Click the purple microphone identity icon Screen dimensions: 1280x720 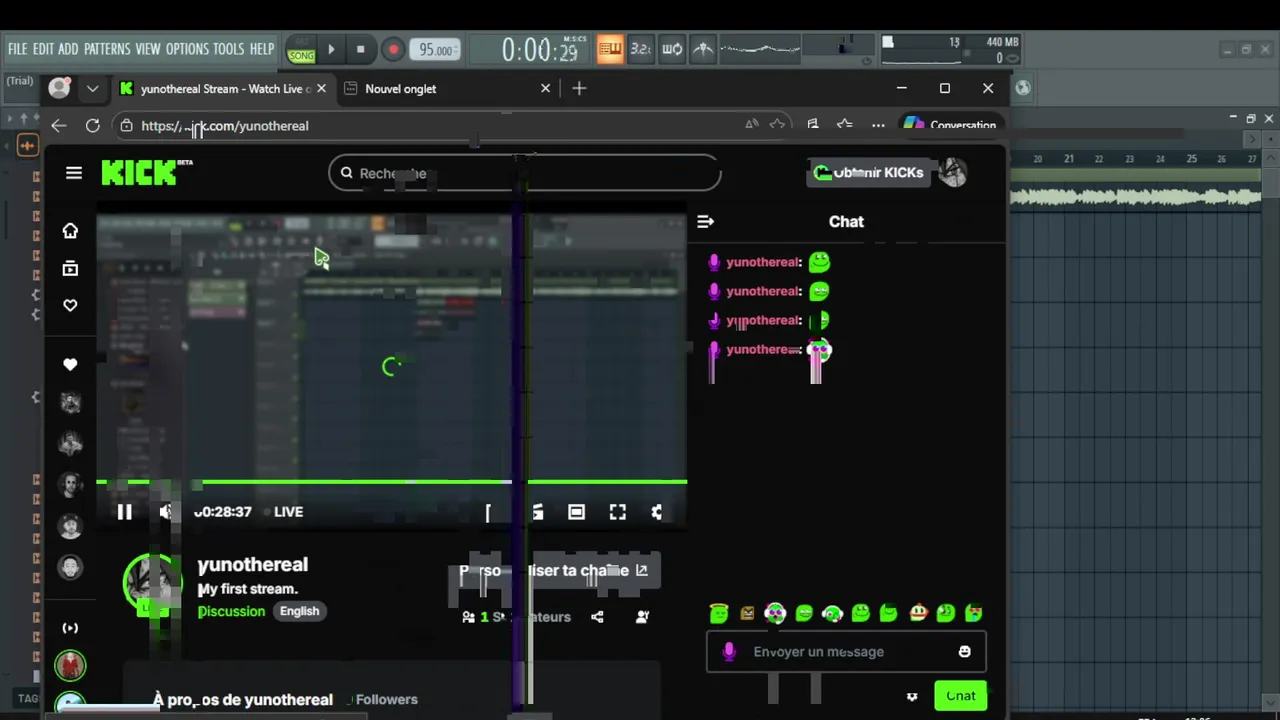point(729,652)
